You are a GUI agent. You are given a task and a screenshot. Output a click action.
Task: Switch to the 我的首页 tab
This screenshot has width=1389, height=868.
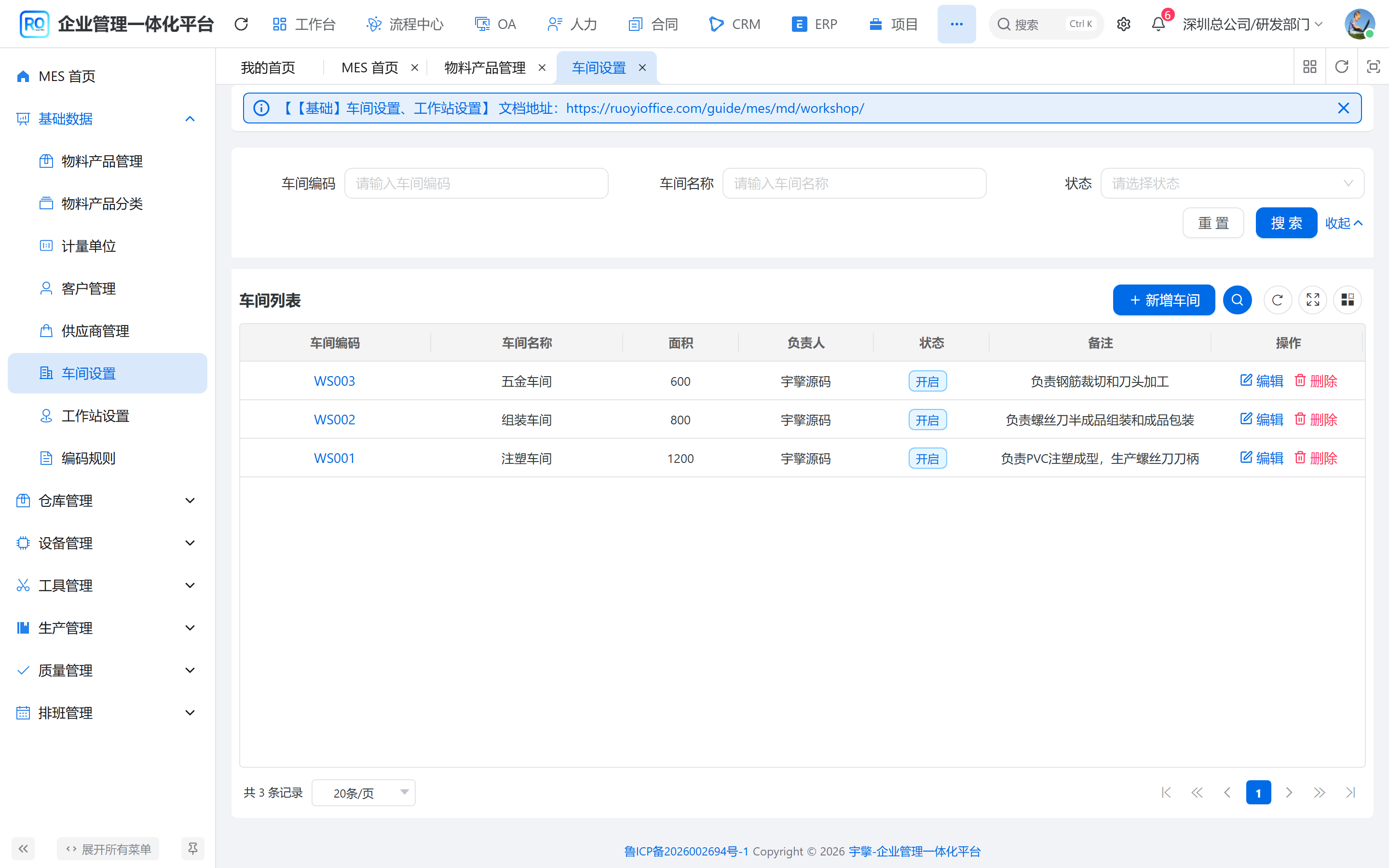[268, 68]
